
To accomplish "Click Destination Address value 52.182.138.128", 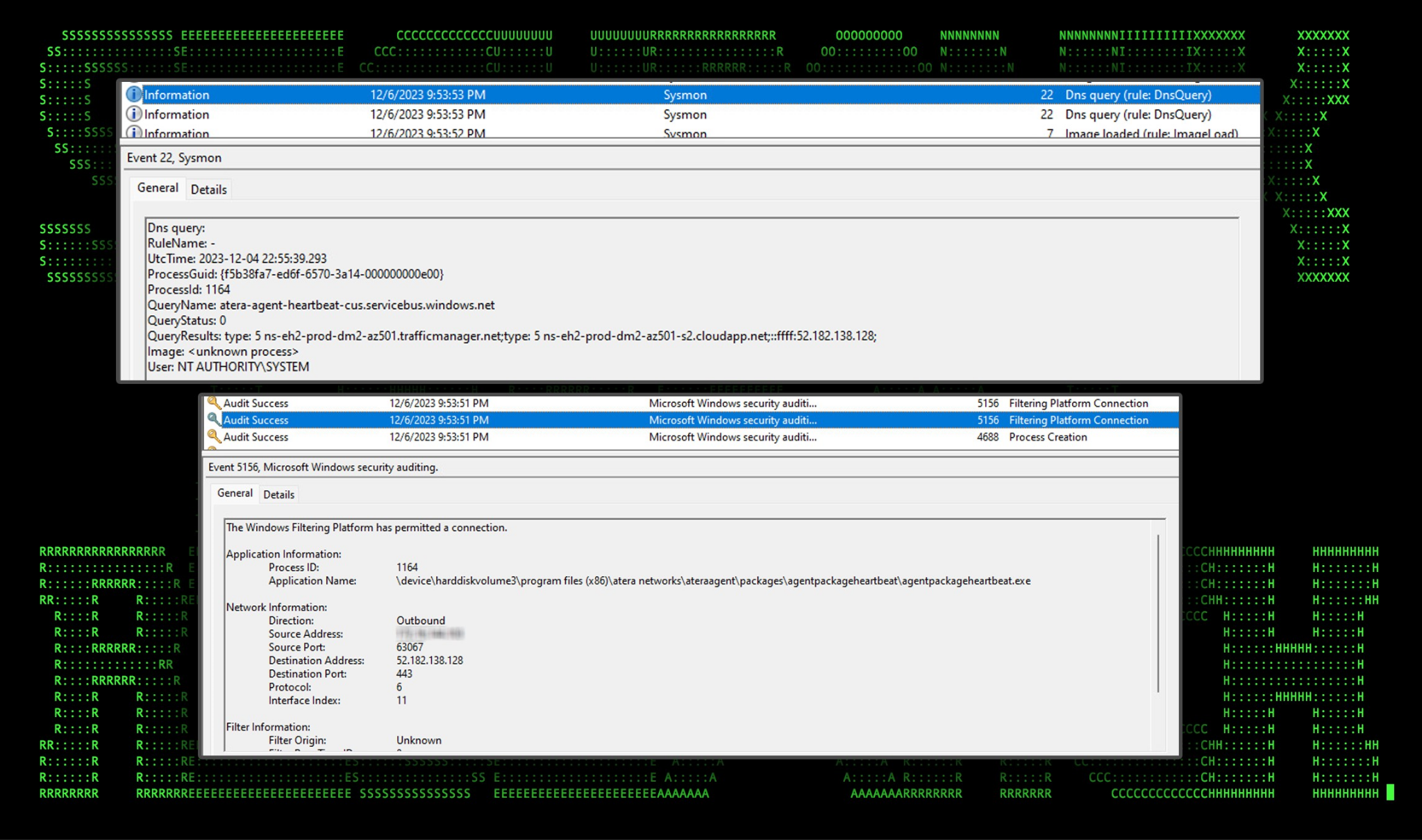I will point(429,660).
